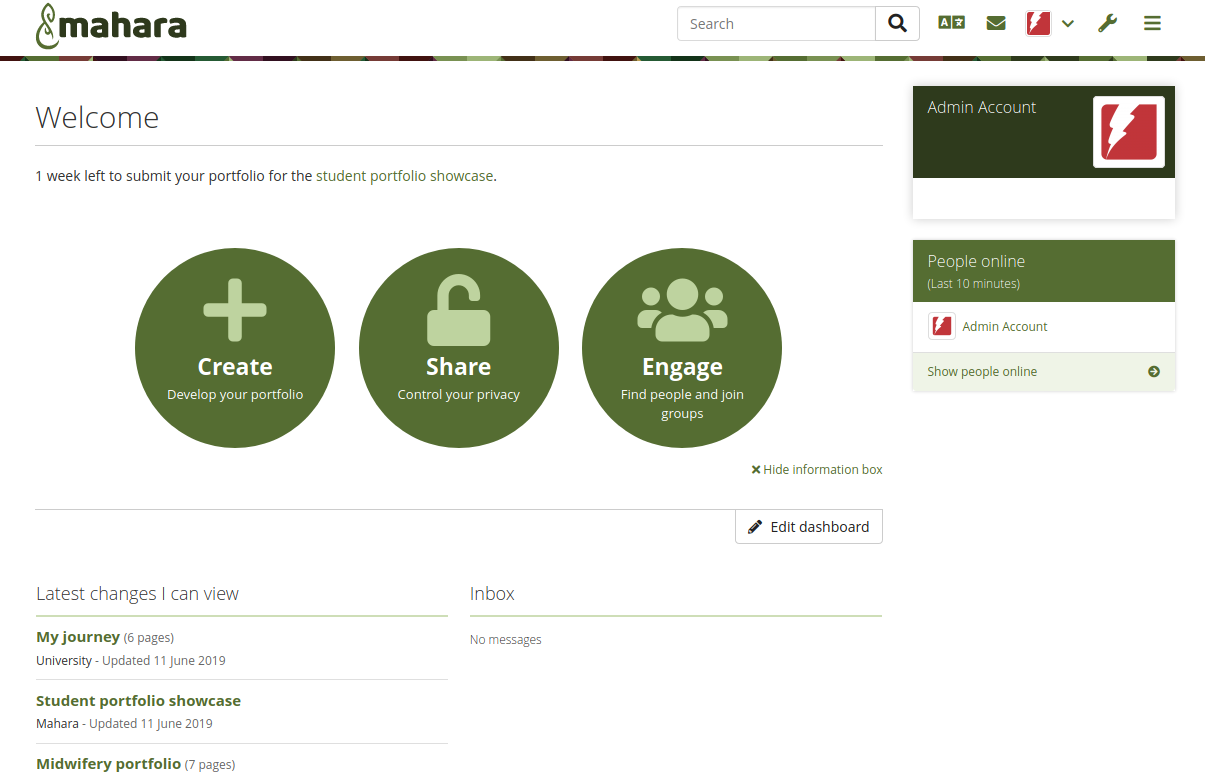This screenshot has height=777, width=1205.
Task: Open the administration wrench menu
Action: (1107, 23)
